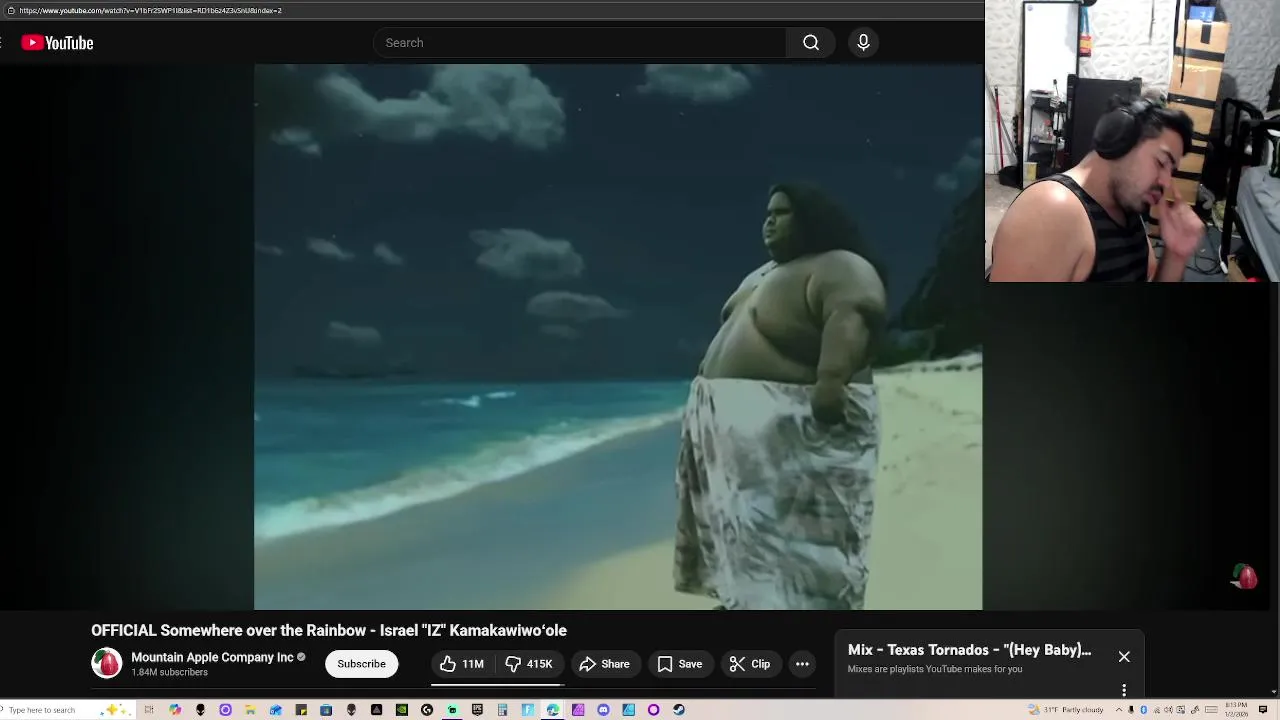Subscribe to Mountain Apple Company Inc
1280x720 pixels.
[361, 664]
